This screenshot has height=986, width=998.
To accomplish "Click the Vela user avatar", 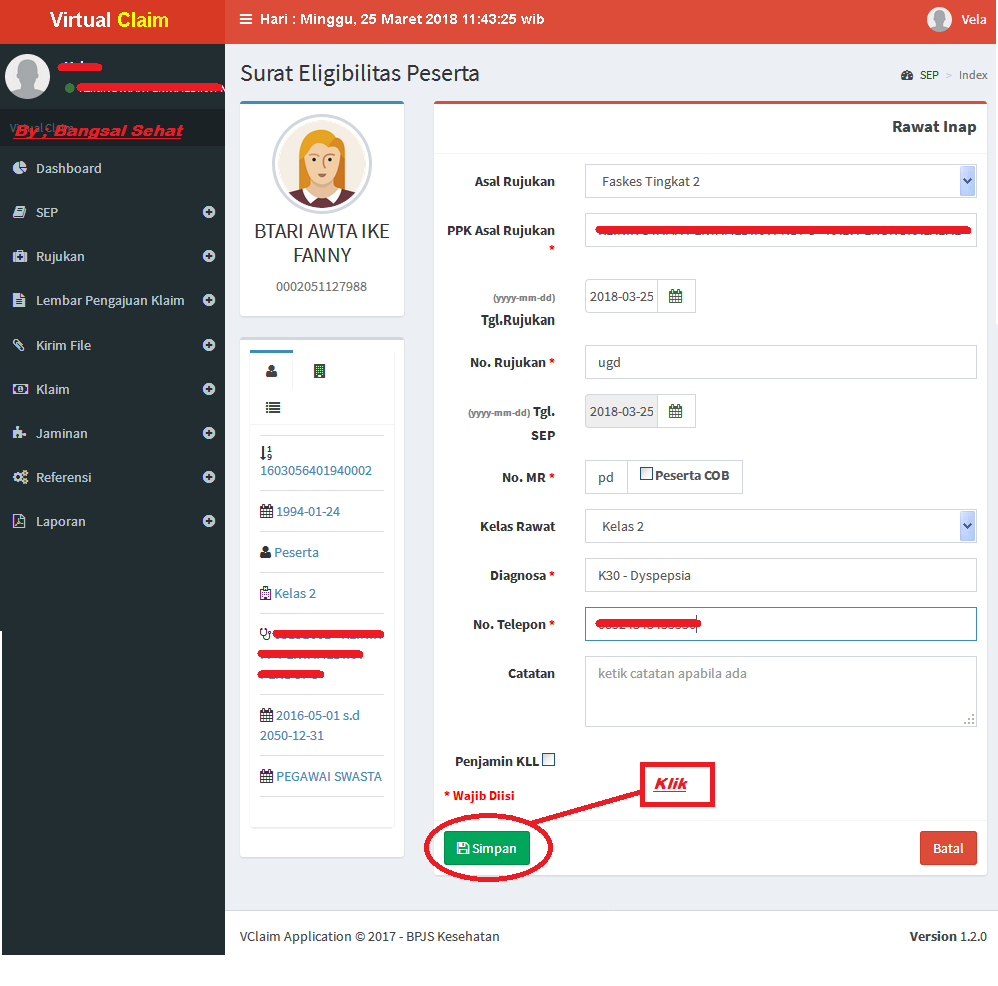I will coord(939,19).
